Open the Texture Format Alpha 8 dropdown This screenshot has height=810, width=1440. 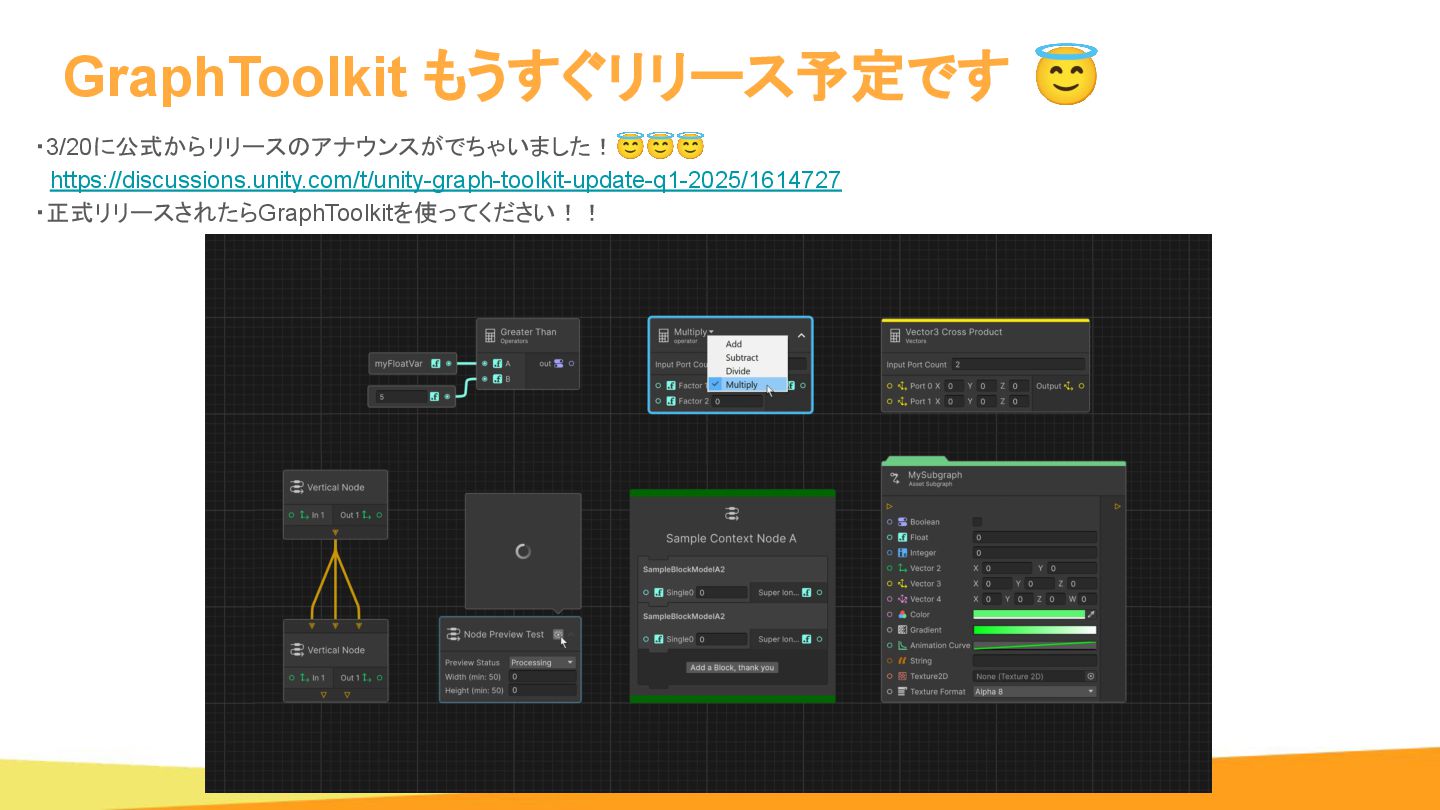pos(1034,692)
